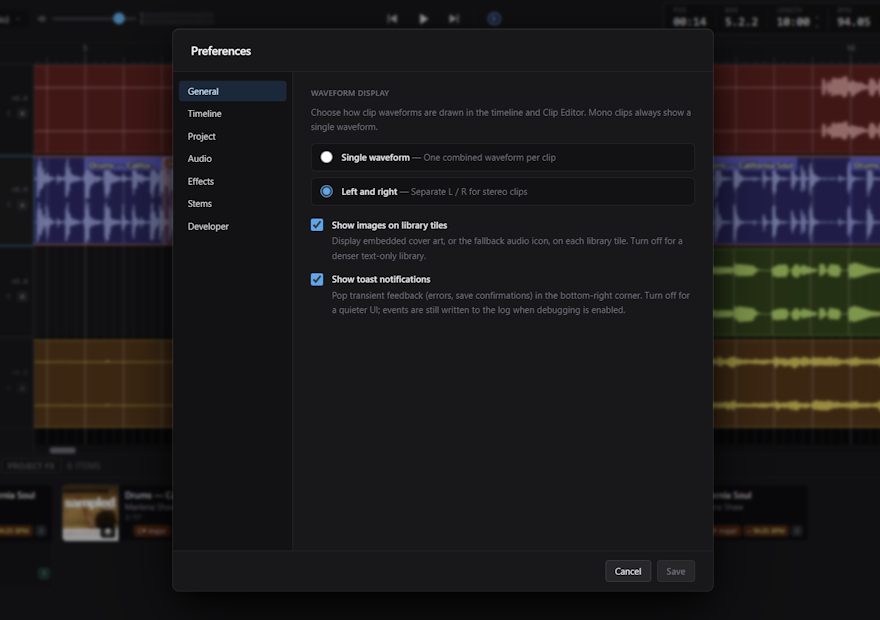Click the play button in the transport bar
The height and width of the screenshot is (620, 880).
click(424, 19)
